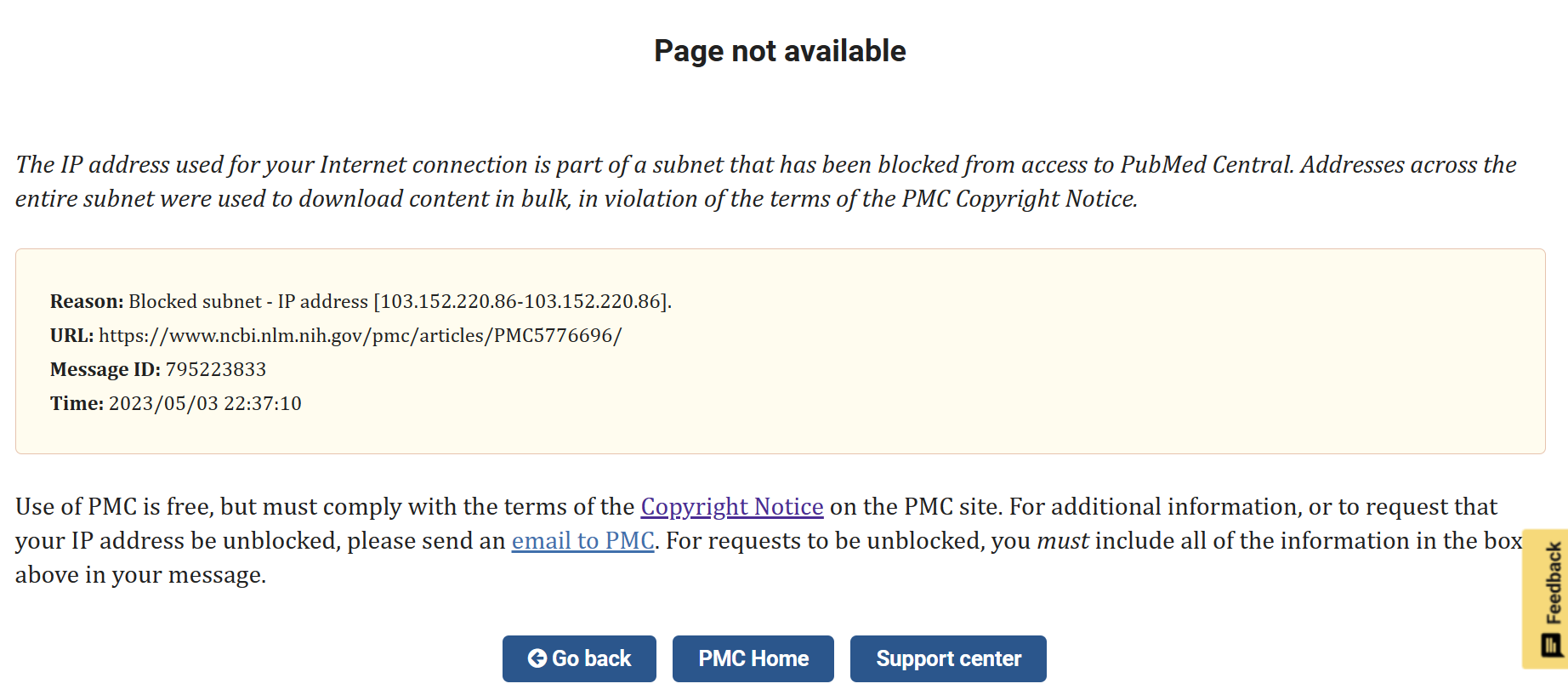1568x695 pixels.
Task: Click the italic word must in paragraph
Action: point(1063,541)
